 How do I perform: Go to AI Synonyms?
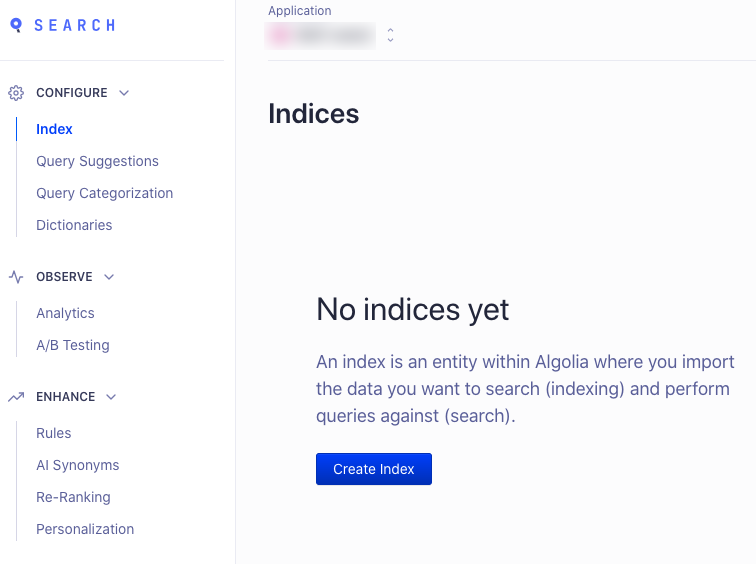tap(78, 465)
